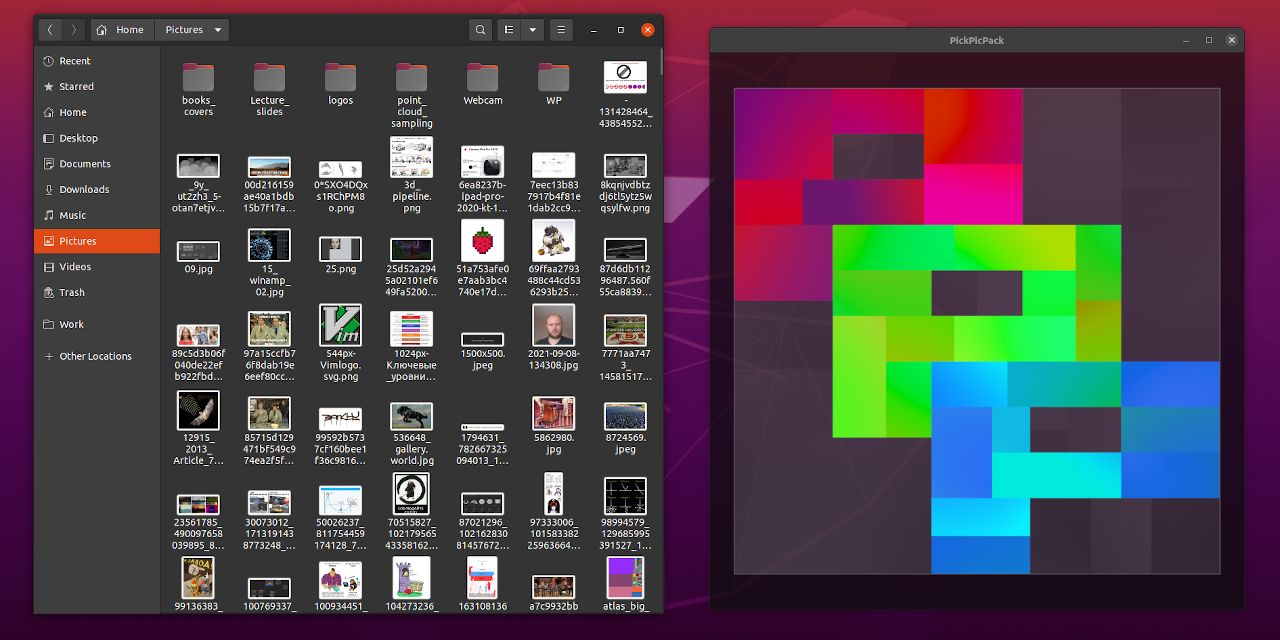1280x640 pixels.
Task: Select the 8724569.jpeg thumbnail
Action: 625,416
